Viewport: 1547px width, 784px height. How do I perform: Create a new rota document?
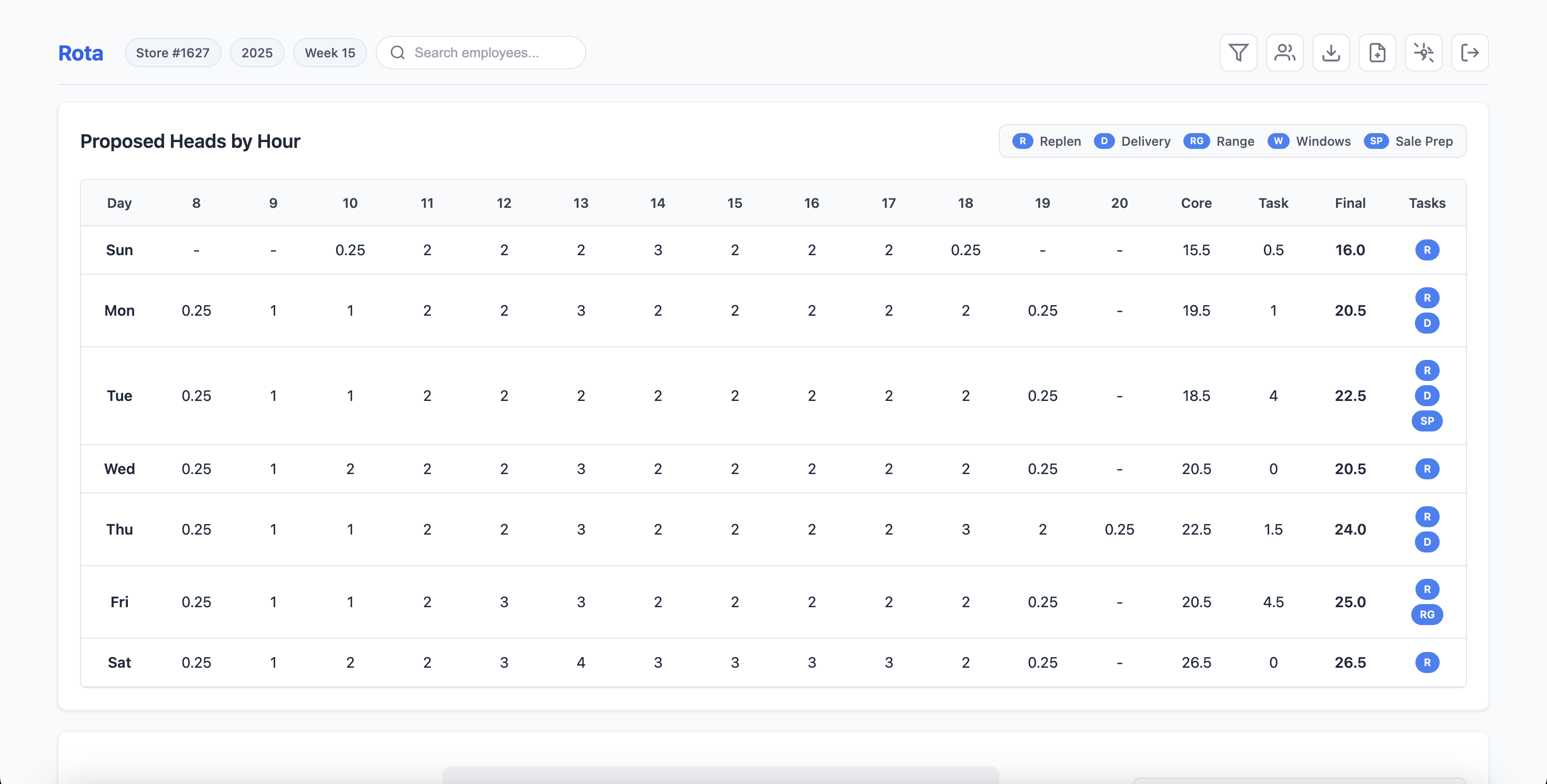tap(1377, 52)
